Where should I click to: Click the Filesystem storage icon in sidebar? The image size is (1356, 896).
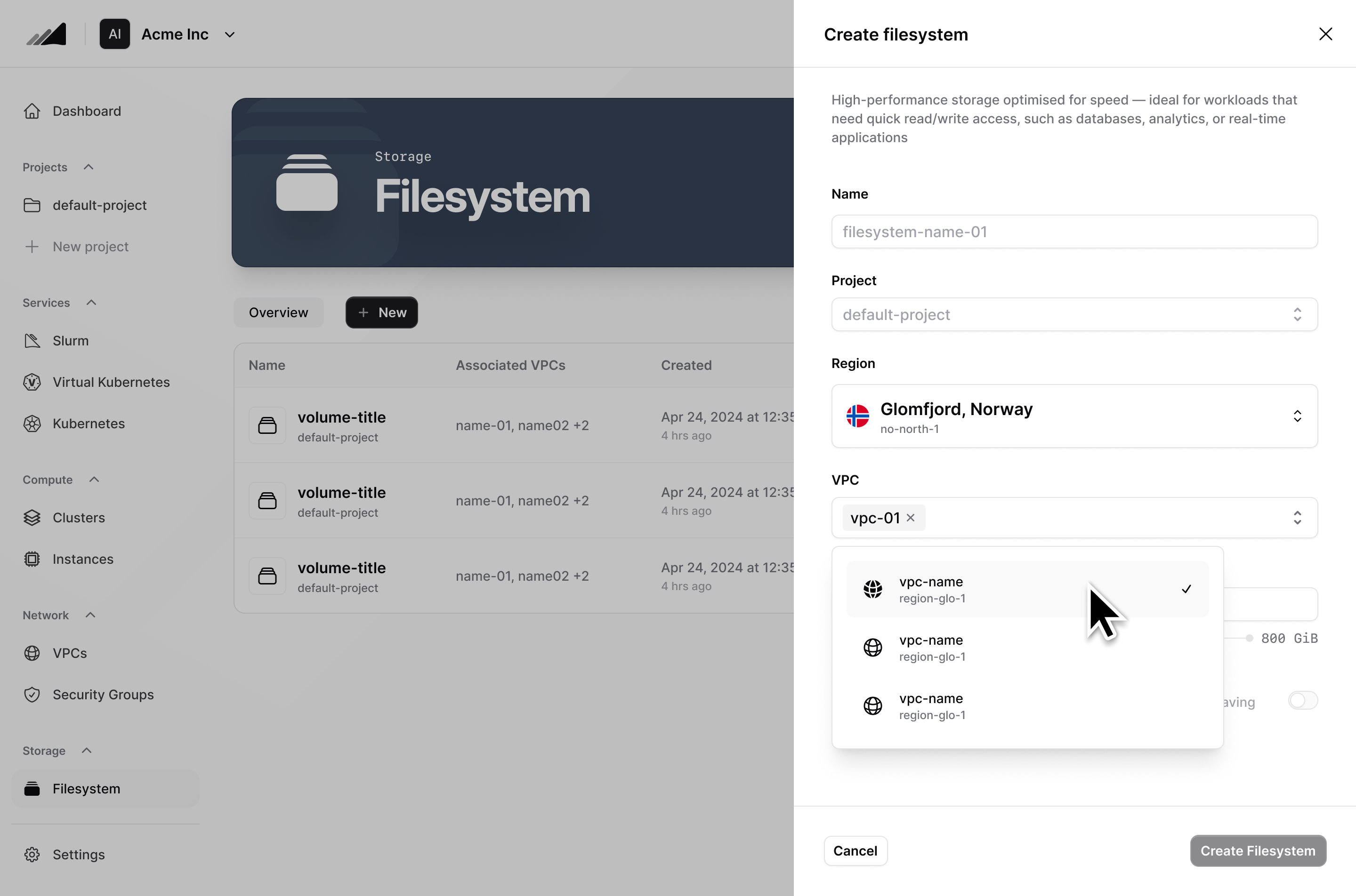point(32,789)
